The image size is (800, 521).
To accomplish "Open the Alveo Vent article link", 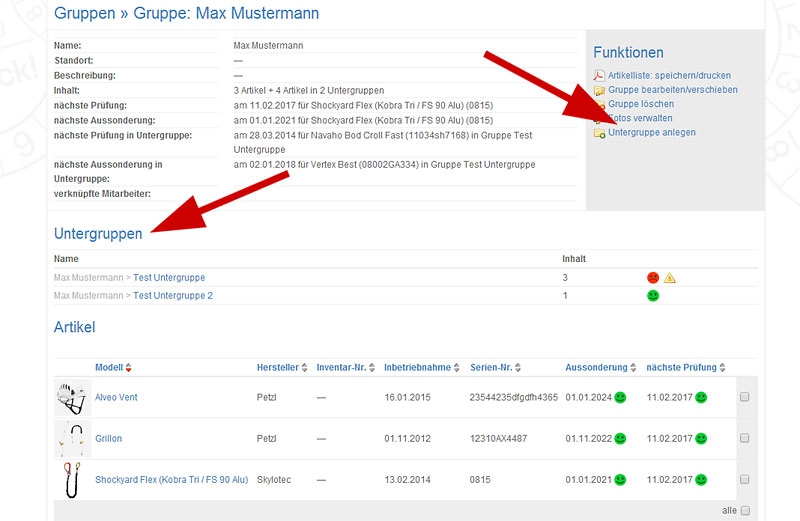I will pyautogui.click(x=116, y=398).
